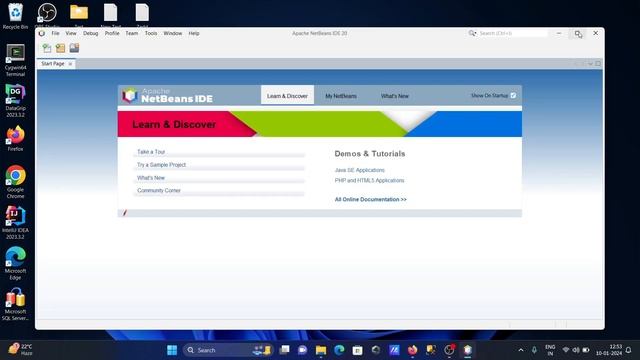Open the Google Chrome desktop shortcut

point(16,182)
